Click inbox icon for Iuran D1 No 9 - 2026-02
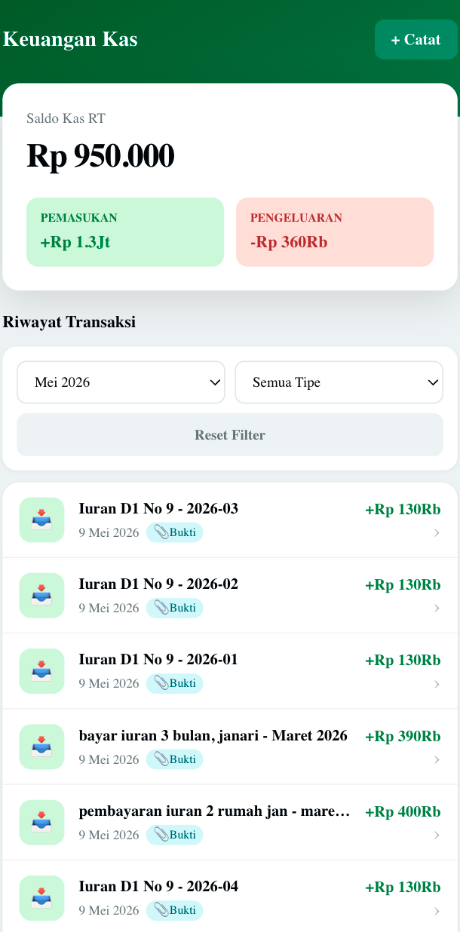This screenshot has width=460, height=932. tap(42, 595)
